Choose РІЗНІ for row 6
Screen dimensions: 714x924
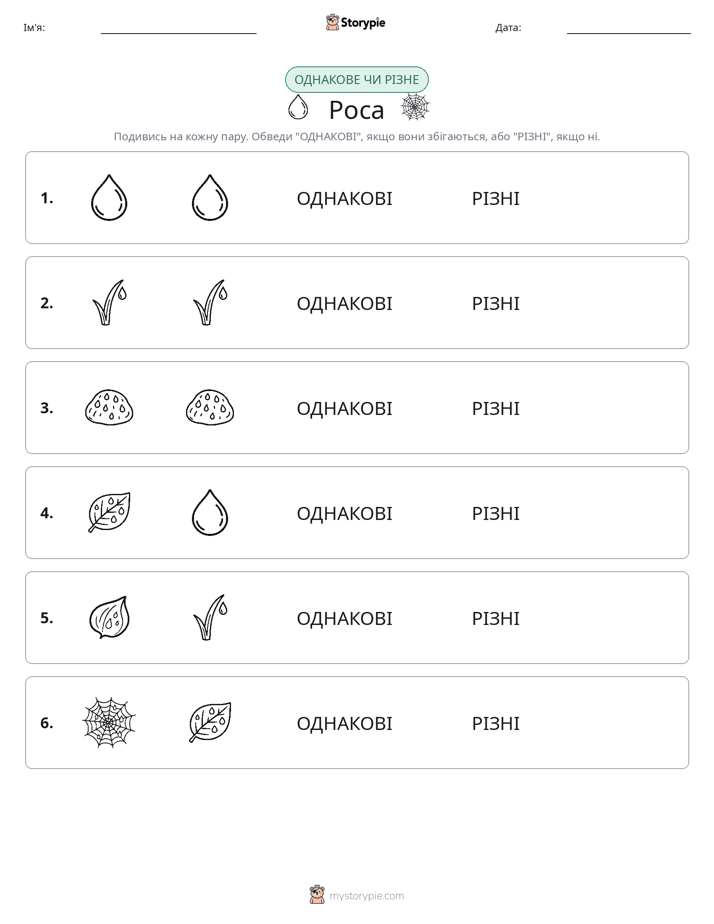point(495,723)
